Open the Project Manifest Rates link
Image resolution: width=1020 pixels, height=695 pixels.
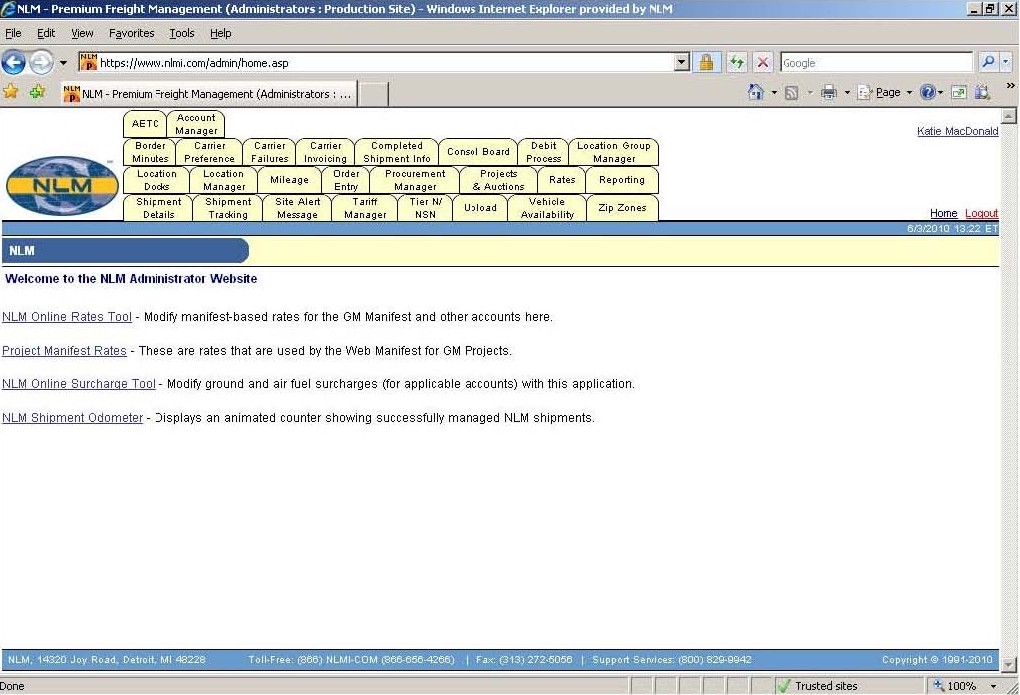coord(64,351)
